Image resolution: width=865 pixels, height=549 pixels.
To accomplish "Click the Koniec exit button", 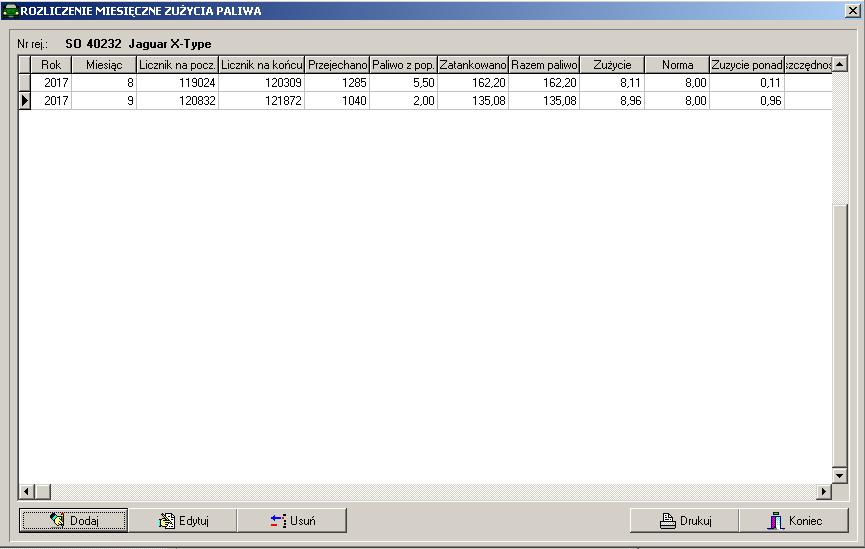I will tap(794, 520).
